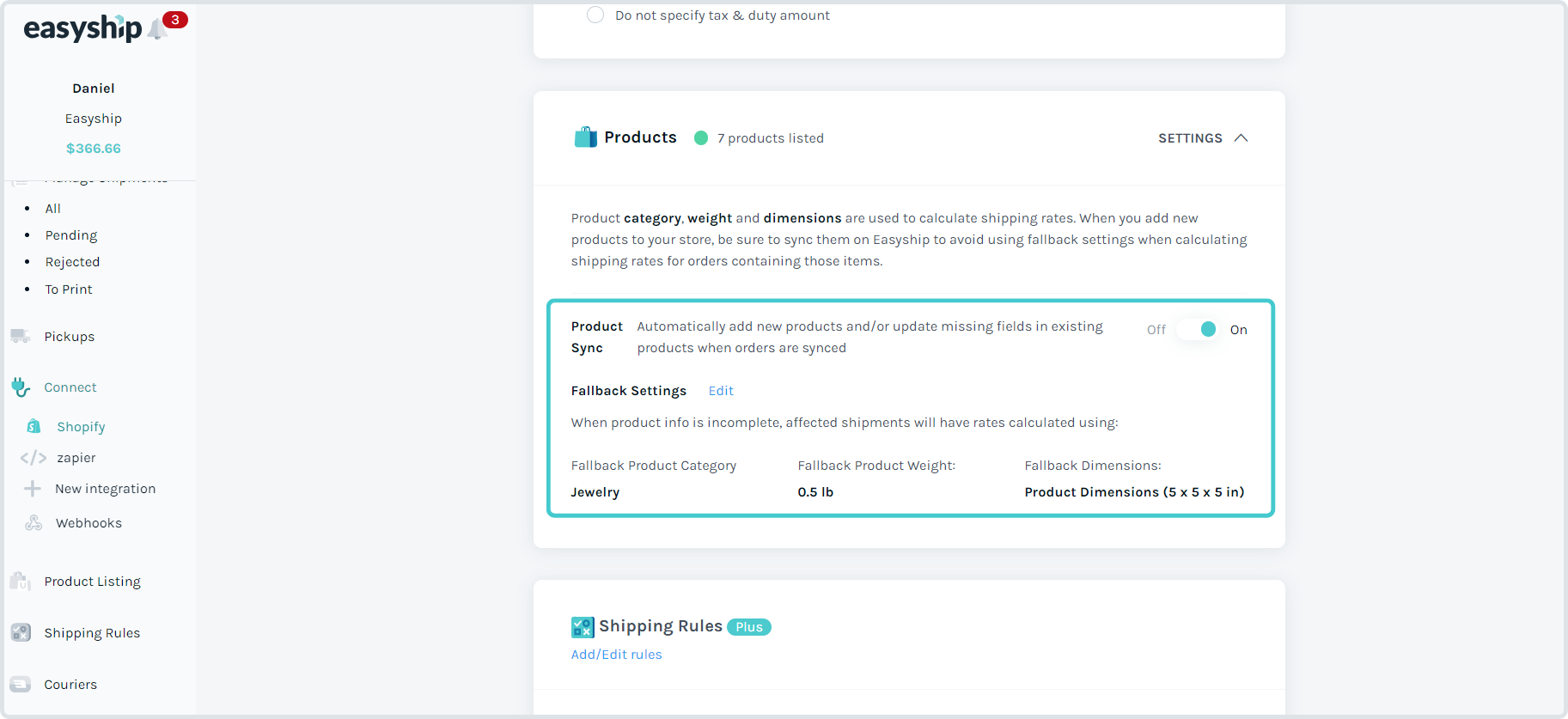Viewport: 1568px width, 719px height.
Task: Open the Product Listing menu item
Action: [92, 582]
